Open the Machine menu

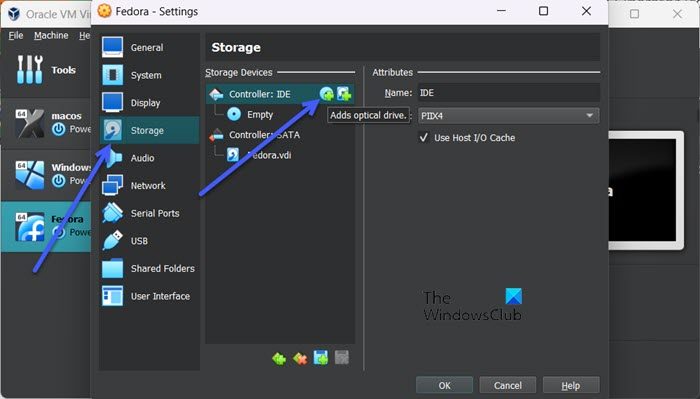click(x=51, y=35)
